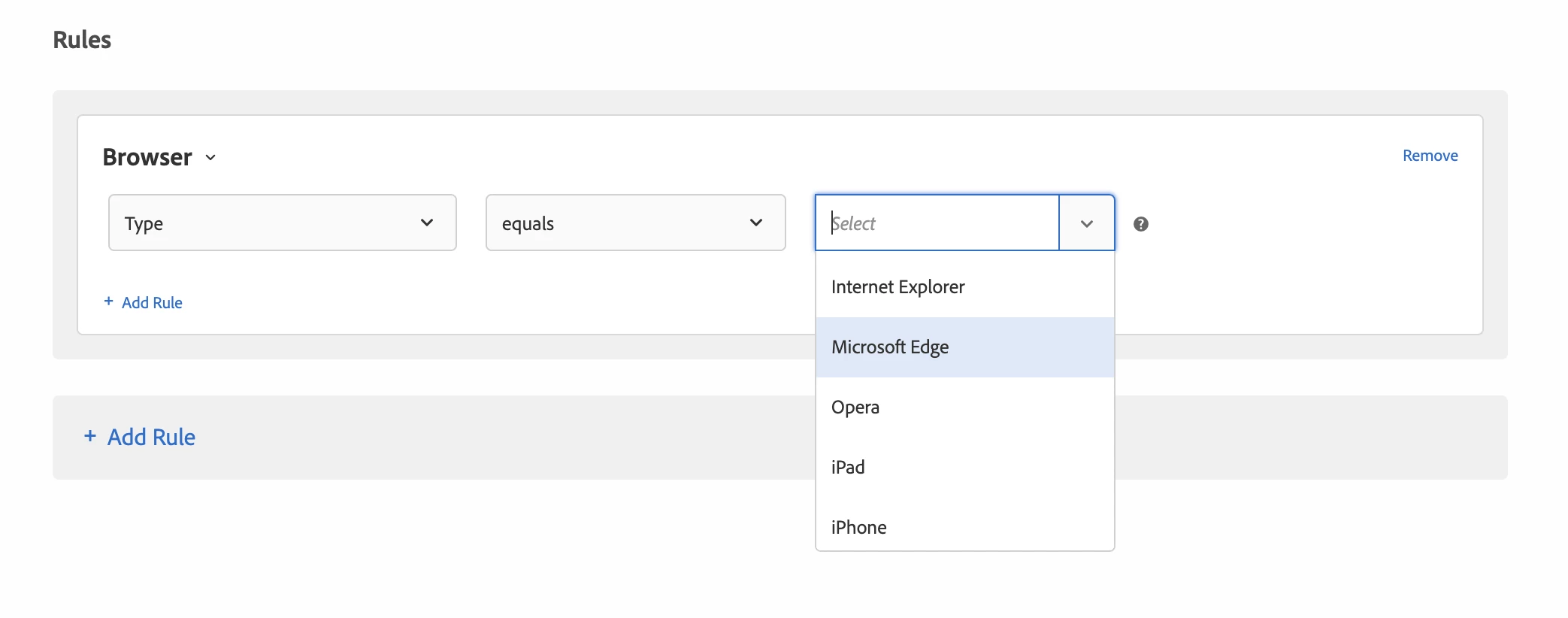This screenshot has height=618, width=1568.
Task: Select Microsoft Edge option
Action: (x=890, y=347)
